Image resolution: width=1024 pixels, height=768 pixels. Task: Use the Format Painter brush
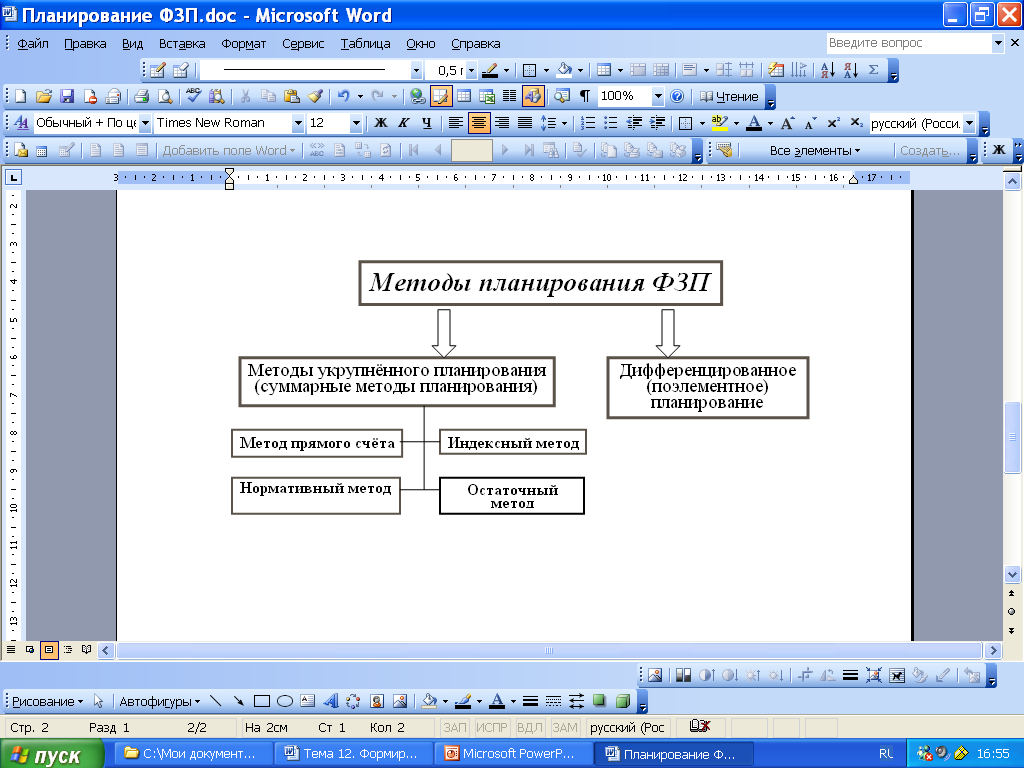[x=315, y=97]
